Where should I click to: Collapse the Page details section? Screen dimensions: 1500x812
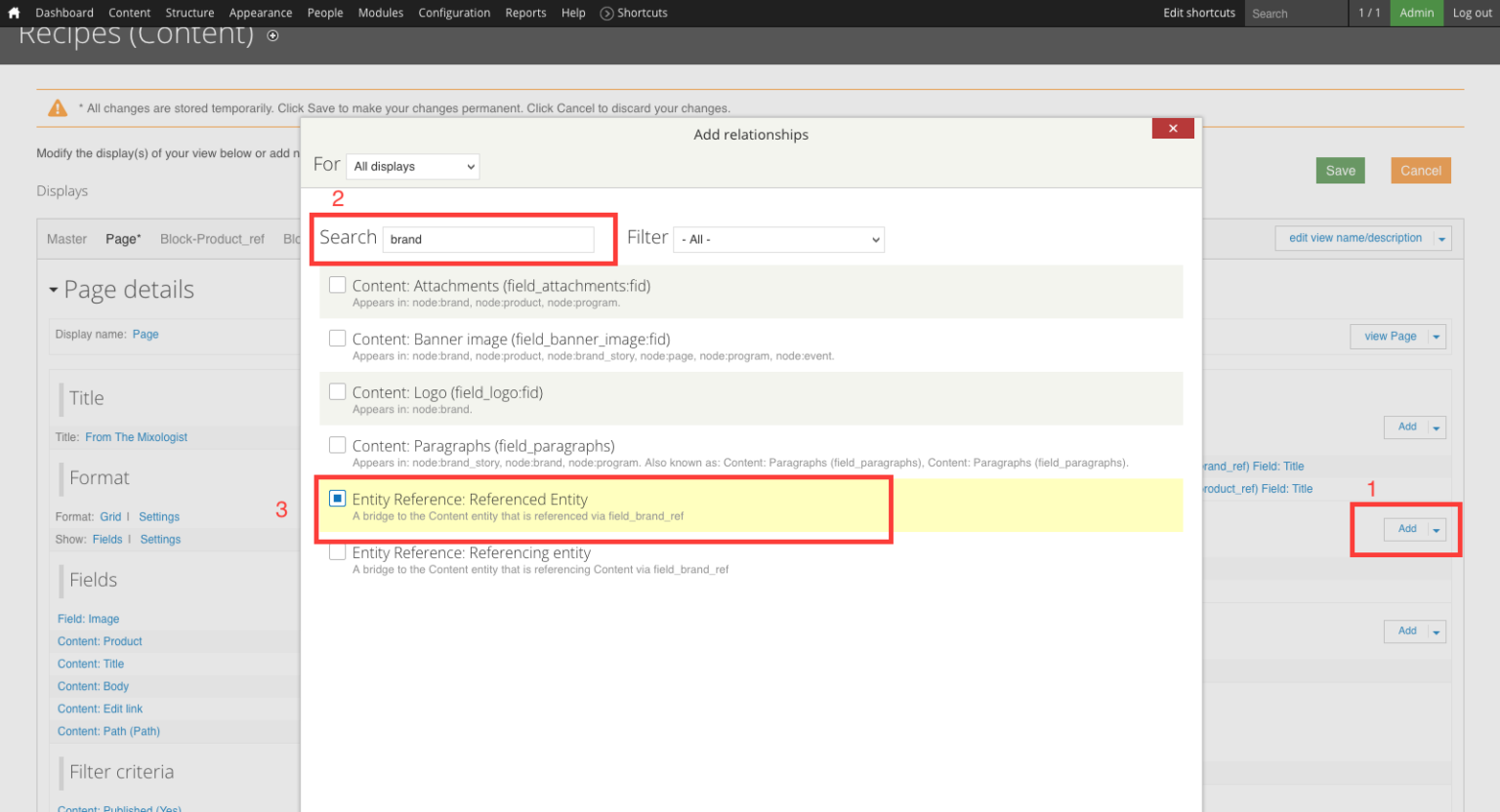56,289
